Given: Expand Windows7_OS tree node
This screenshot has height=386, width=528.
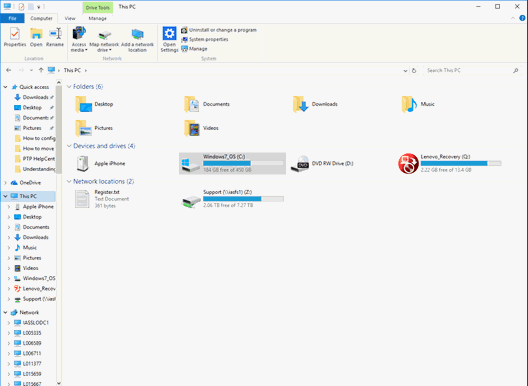Looking at the screenshot, I should tap(9, 278).
